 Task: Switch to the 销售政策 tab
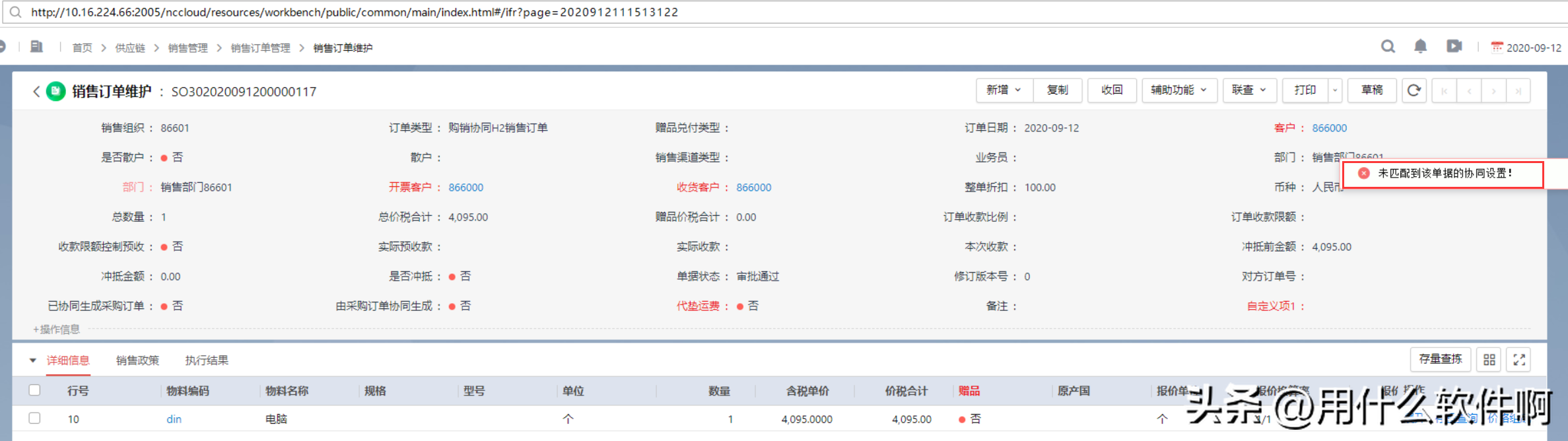coord(137,360)
